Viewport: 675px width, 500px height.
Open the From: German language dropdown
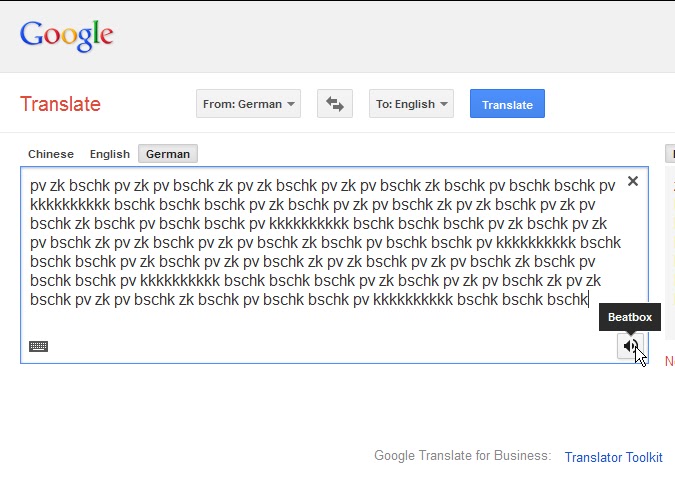248,104
